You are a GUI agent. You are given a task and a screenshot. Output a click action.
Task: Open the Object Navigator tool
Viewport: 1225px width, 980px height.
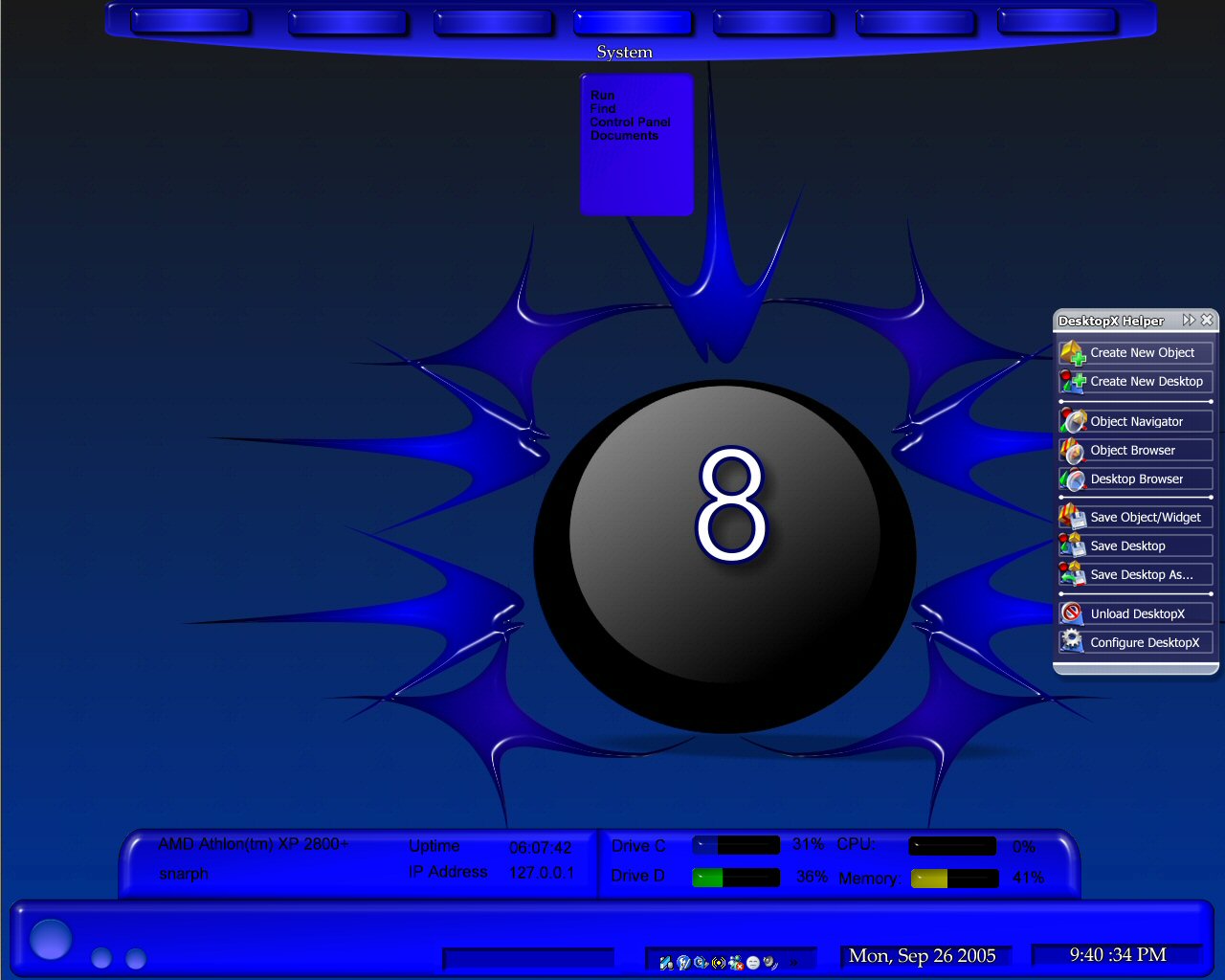(x=1074, y=421)
